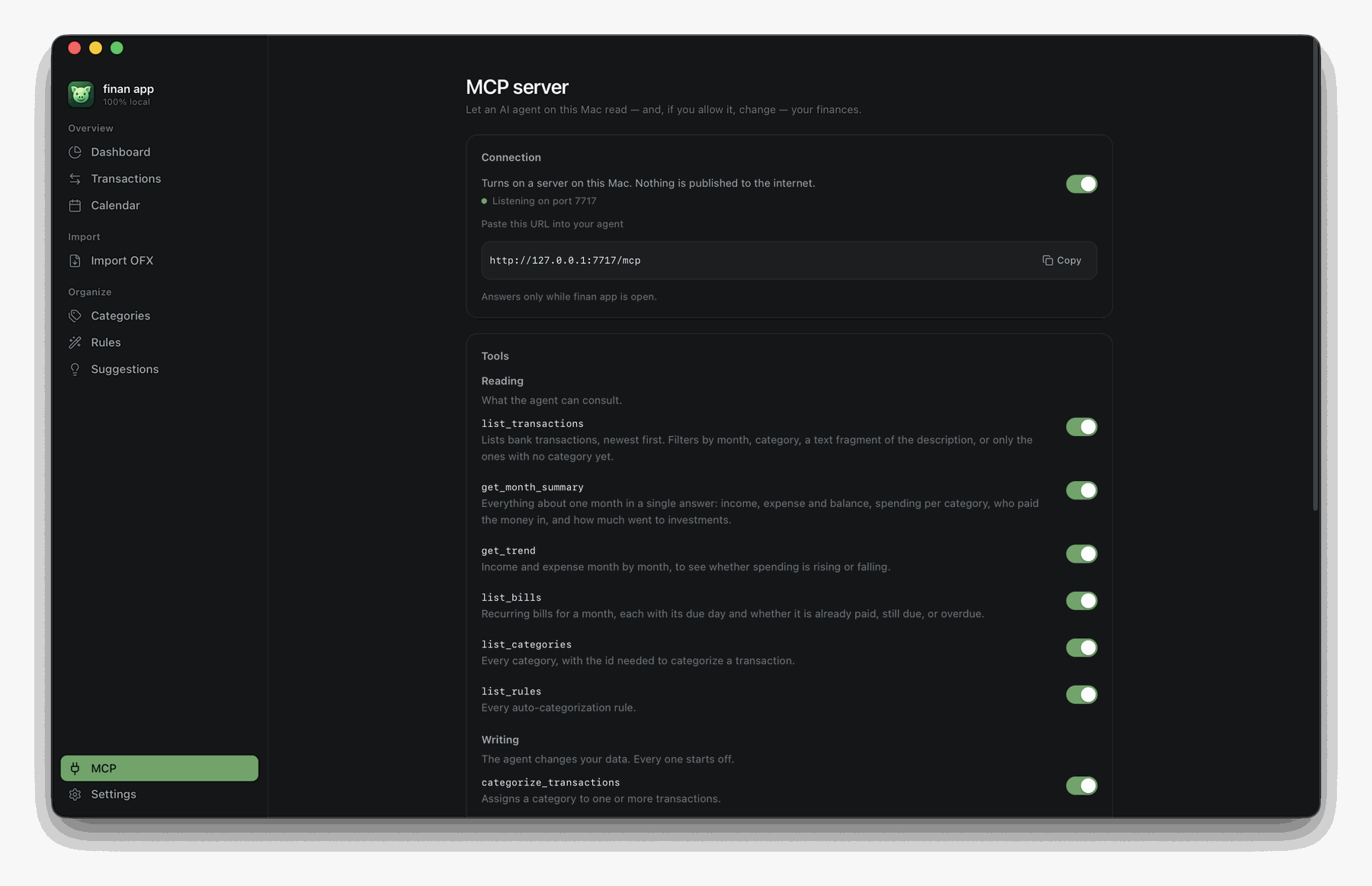Image resolution: width=1372 pixels, height=886 pixels.
Task: Click the Calendar sidebar icon
Action: point(75,206)
